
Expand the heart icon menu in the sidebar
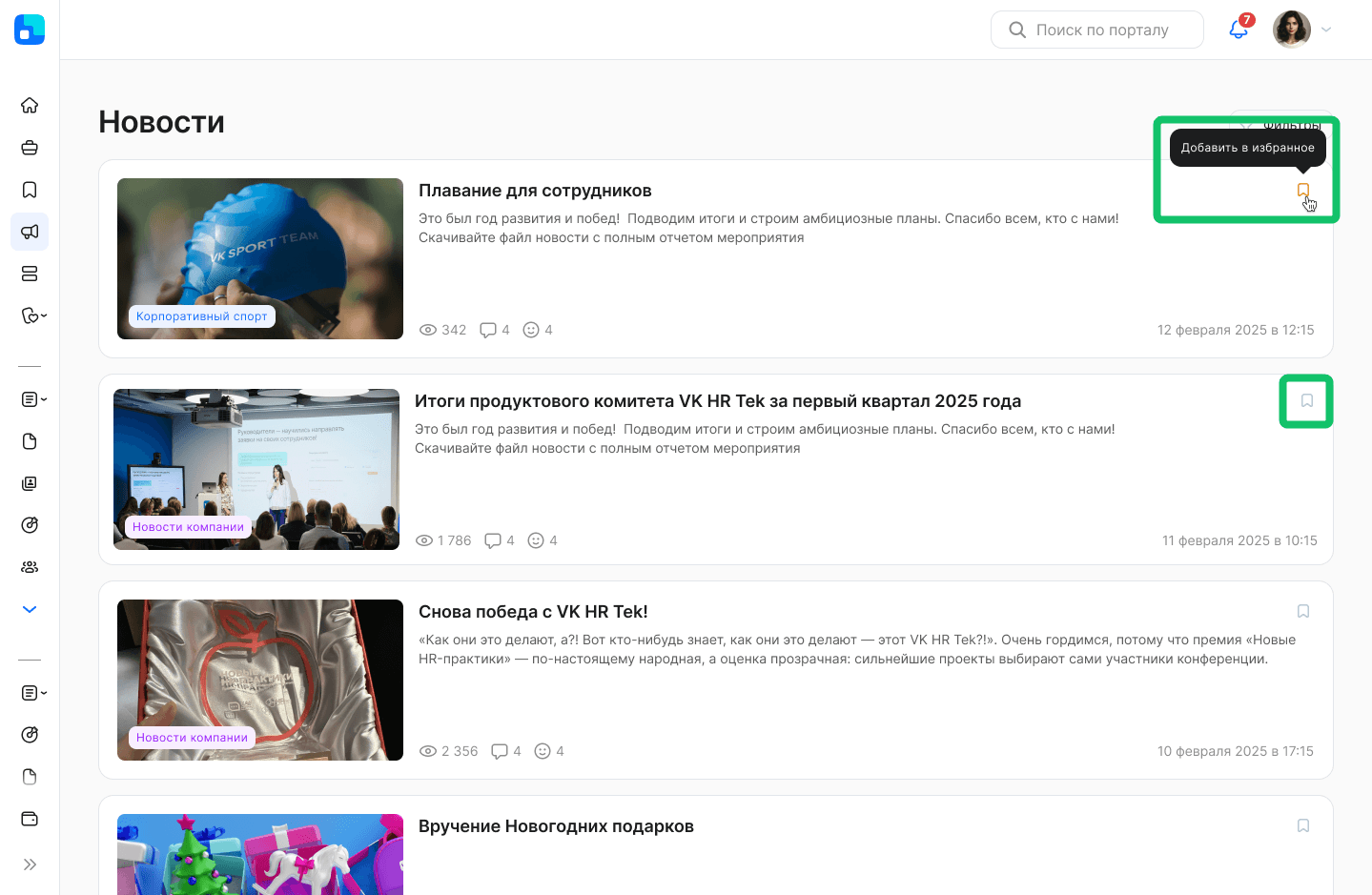pyautogui.click(x=33, y=315)
